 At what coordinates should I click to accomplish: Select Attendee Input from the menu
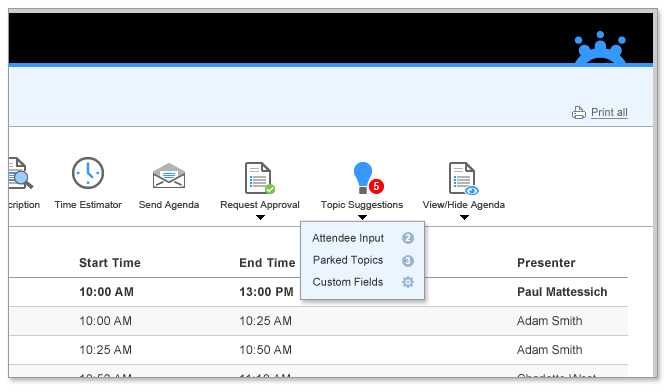tap(348, 238)
